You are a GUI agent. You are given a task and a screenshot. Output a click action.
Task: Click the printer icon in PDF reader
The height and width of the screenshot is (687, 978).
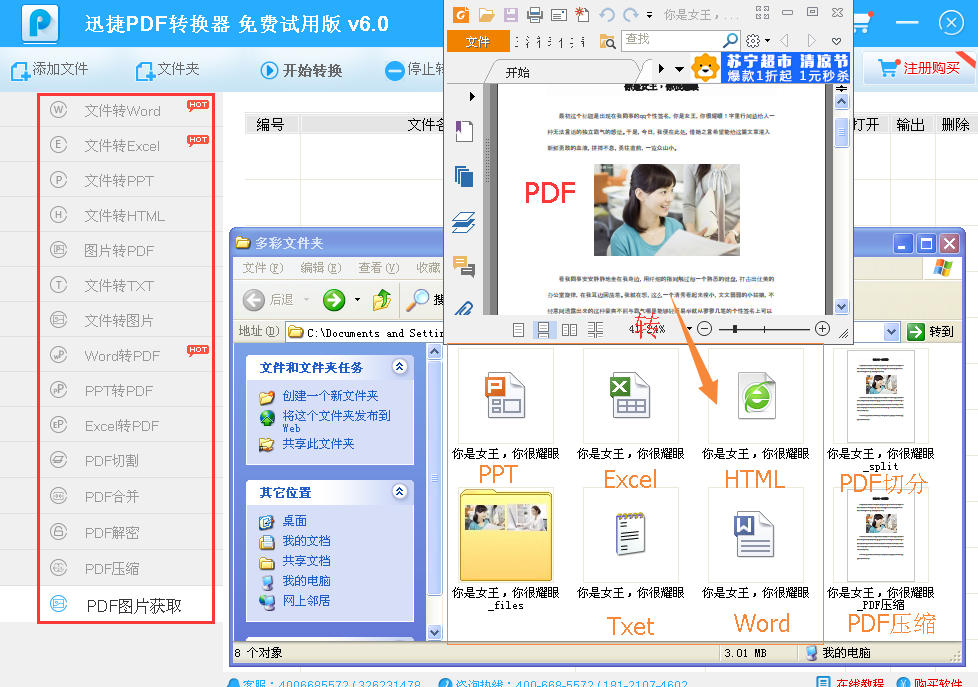535,14
